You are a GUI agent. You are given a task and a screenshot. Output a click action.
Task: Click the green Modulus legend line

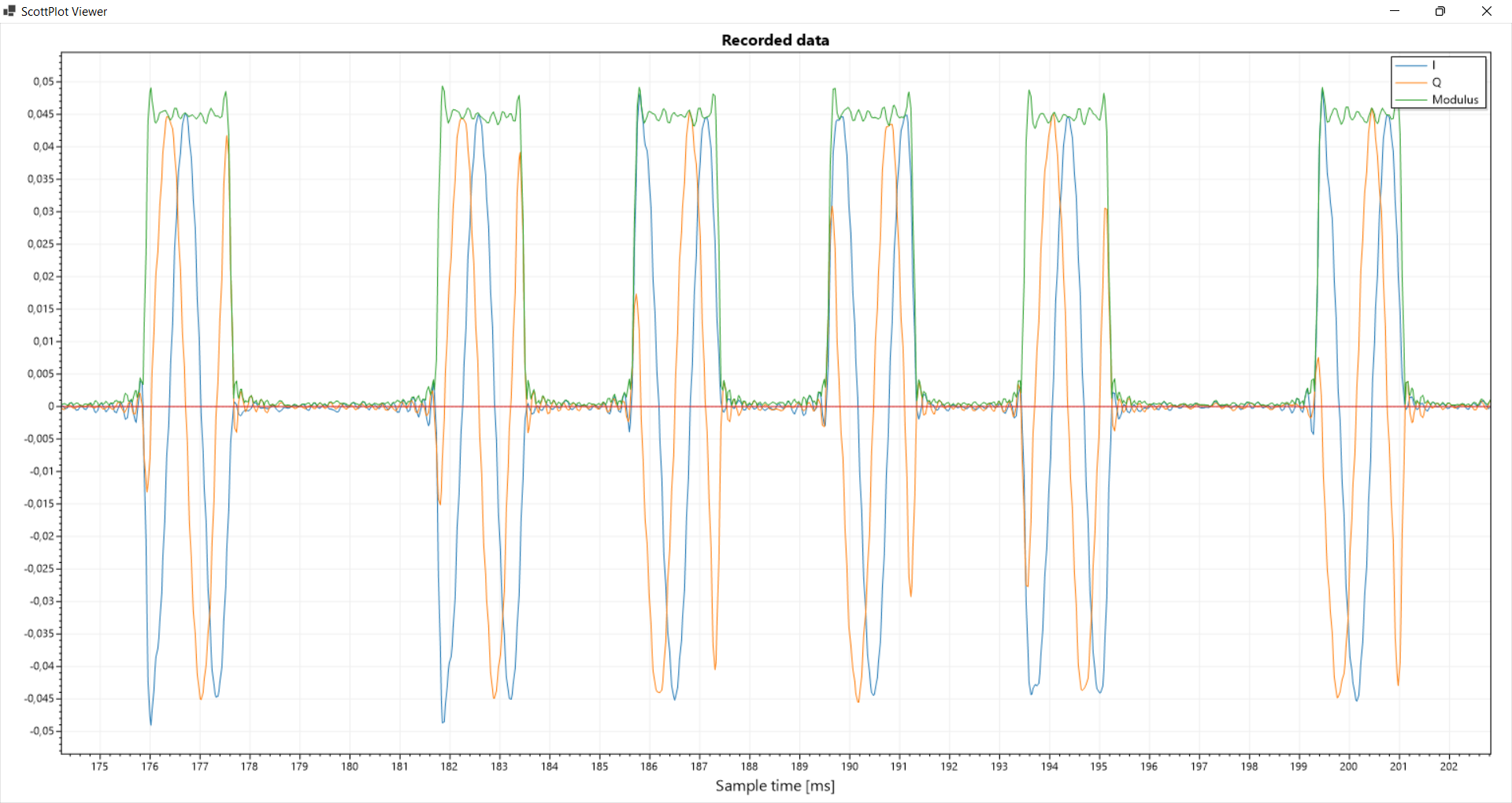(1410, 100)
